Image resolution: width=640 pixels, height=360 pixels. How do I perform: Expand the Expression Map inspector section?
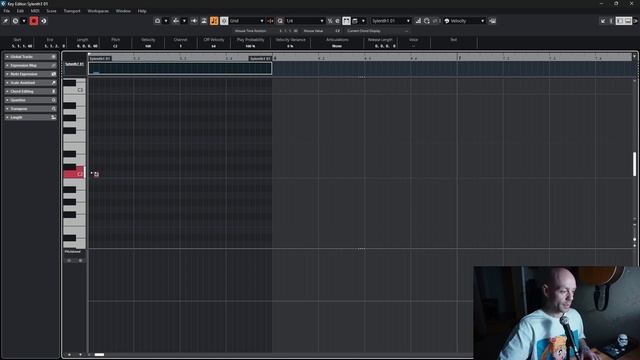coord(31,65)
